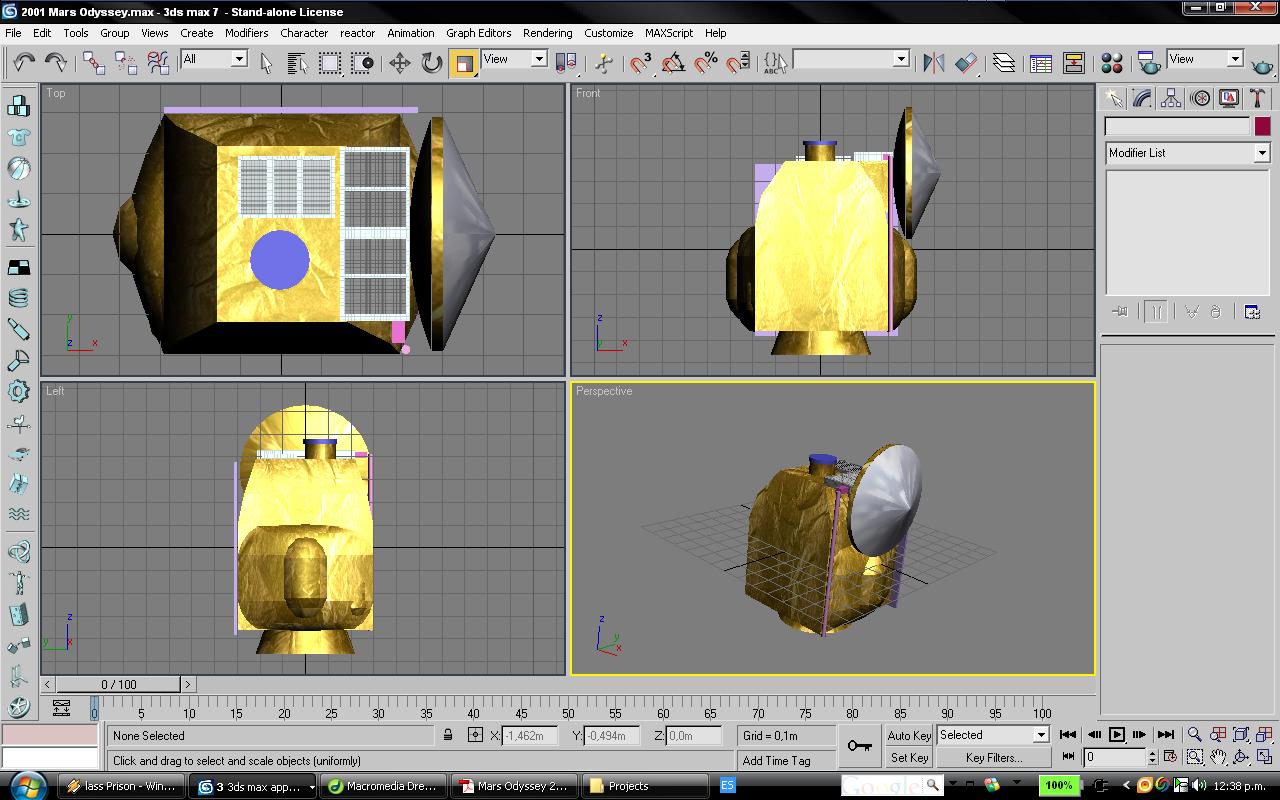Open the Curve Editor
Image resolution: width=1280 pixels, height=800 pixels.
[1041, 63]
